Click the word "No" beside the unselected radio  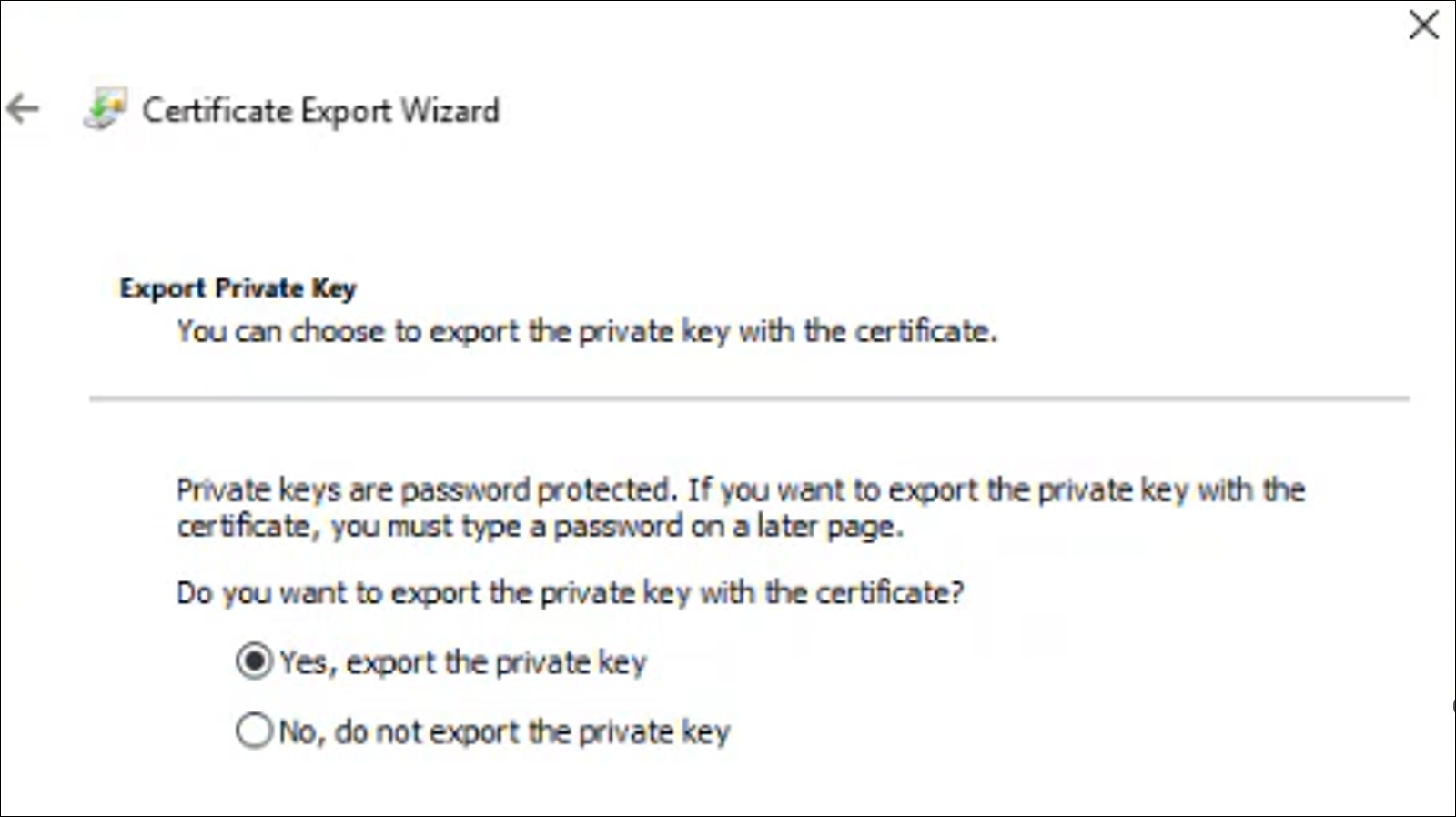298,731
